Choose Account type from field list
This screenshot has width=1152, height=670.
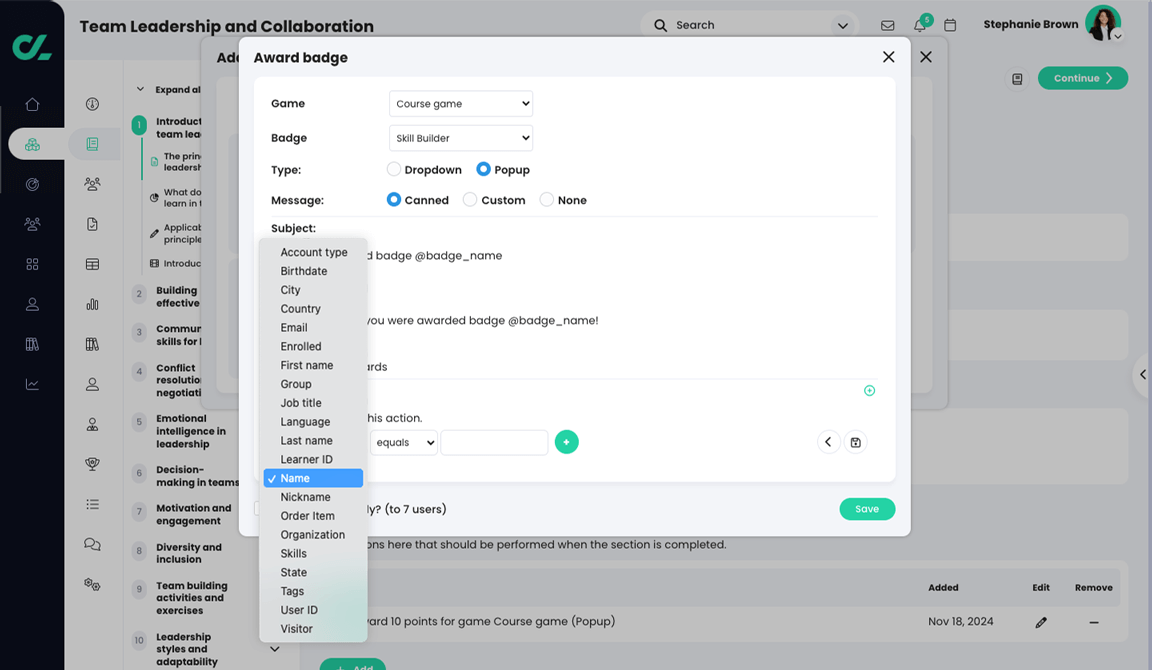tap(314, 252)
